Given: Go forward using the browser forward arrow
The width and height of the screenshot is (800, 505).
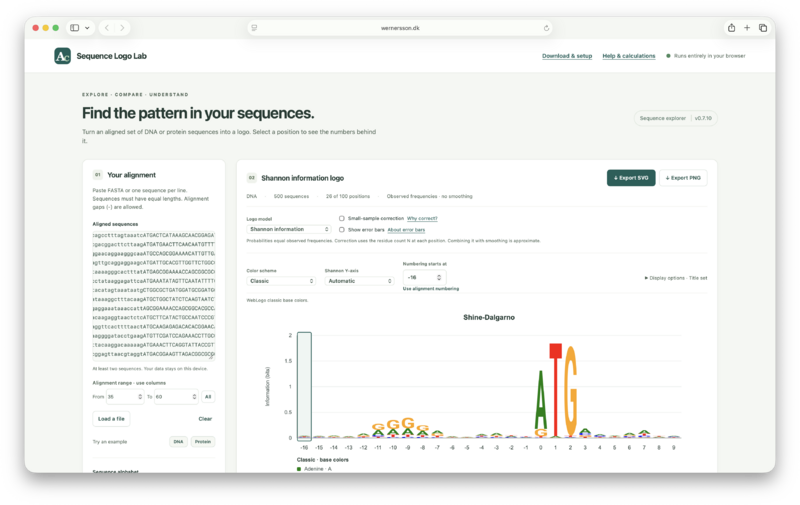Looking at the screenshot, I should point(122,28).
